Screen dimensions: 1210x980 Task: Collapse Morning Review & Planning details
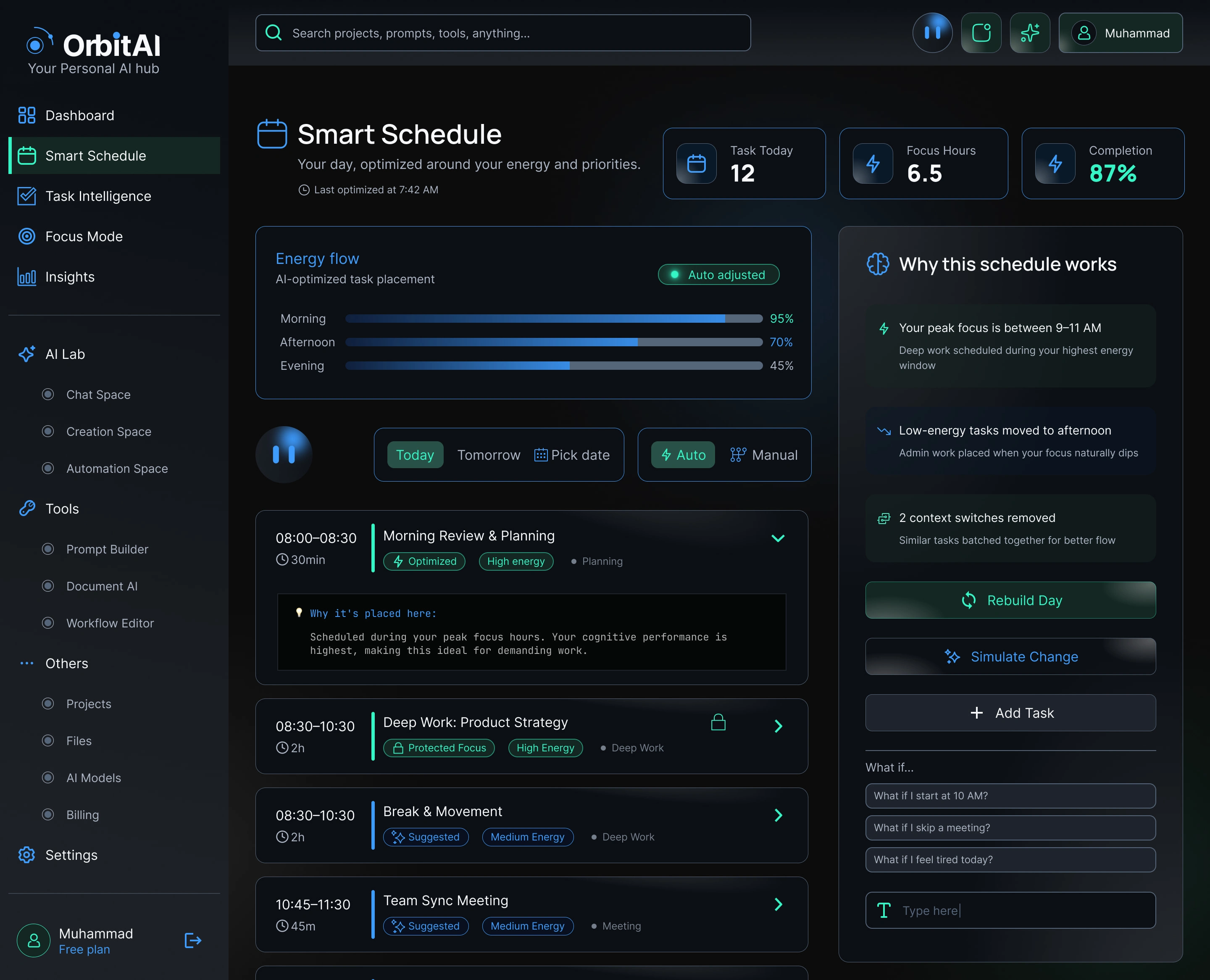pyautogui.click(x=778, y=538)
